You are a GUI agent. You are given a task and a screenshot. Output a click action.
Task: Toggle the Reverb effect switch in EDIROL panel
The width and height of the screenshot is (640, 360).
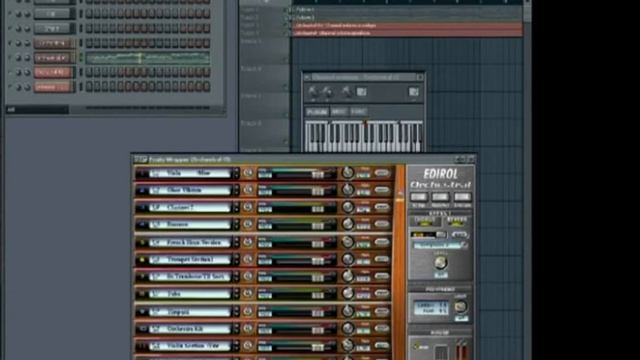point(456,222)
